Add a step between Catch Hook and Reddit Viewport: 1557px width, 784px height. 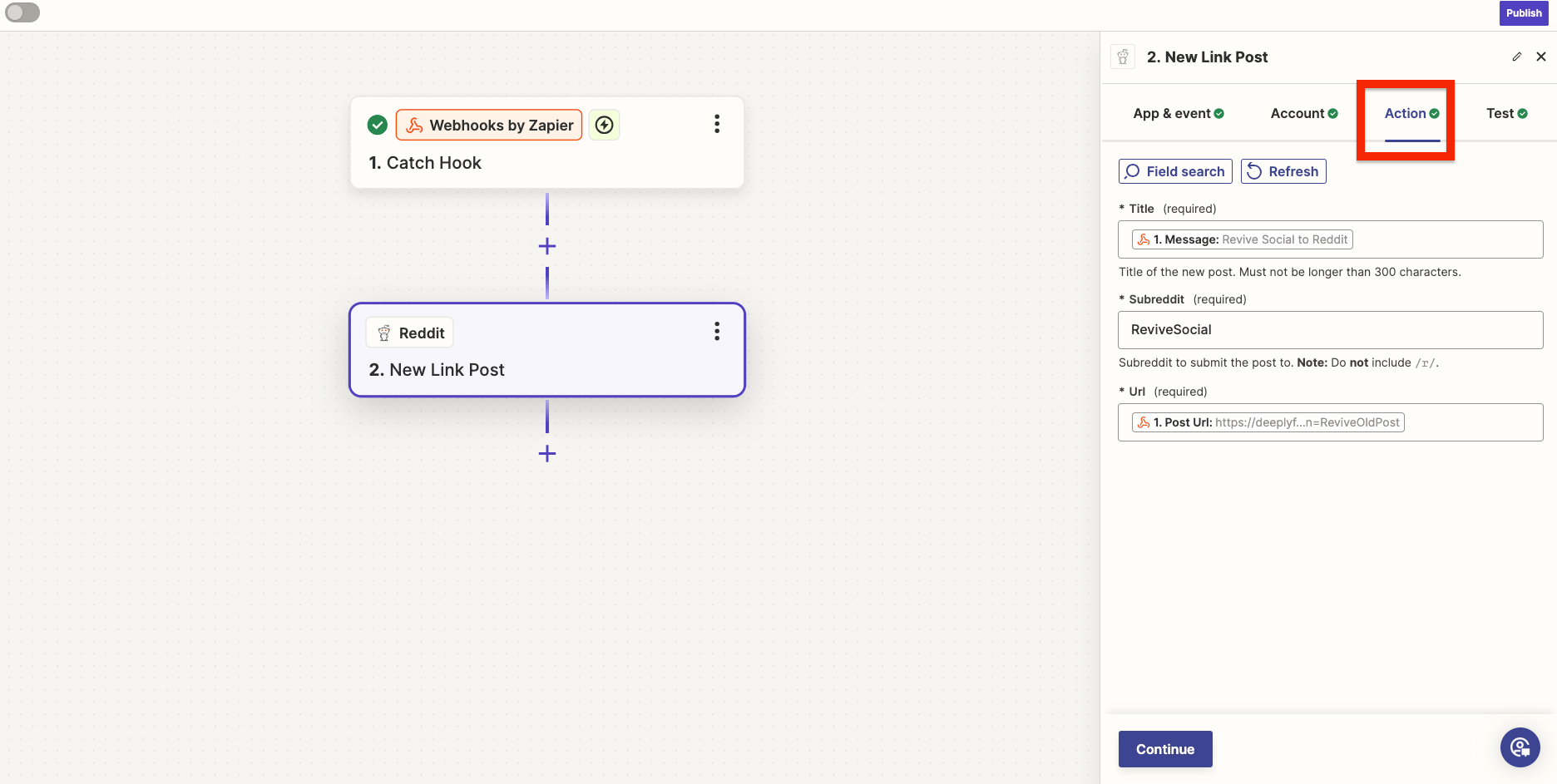(546, 246)
